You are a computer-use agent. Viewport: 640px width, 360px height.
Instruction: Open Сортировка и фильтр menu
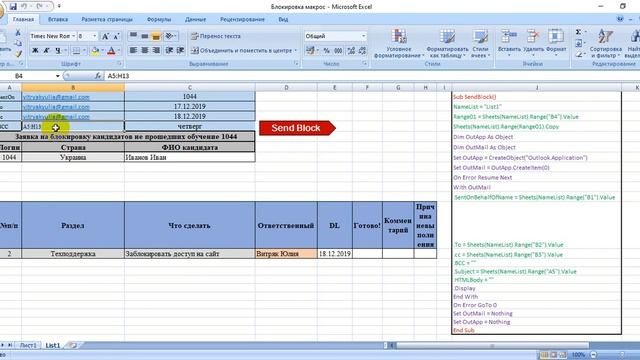pyautogui.click(x=606, y=44)
